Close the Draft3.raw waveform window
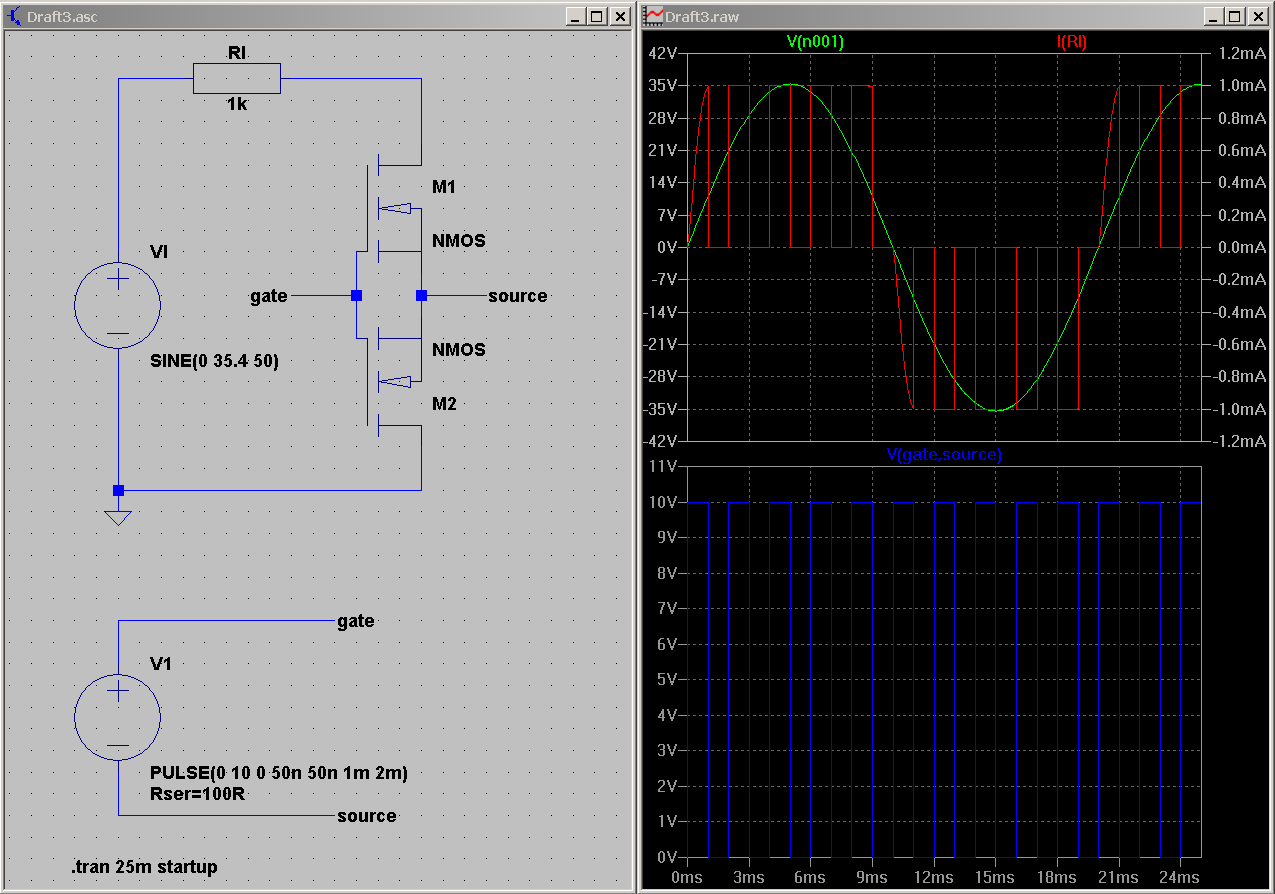This screenshot has height=894, width=1275. coord(1256,17)
